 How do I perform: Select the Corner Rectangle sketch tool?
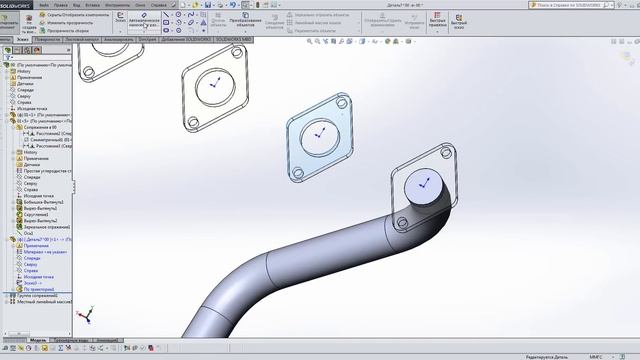(166, 22)
